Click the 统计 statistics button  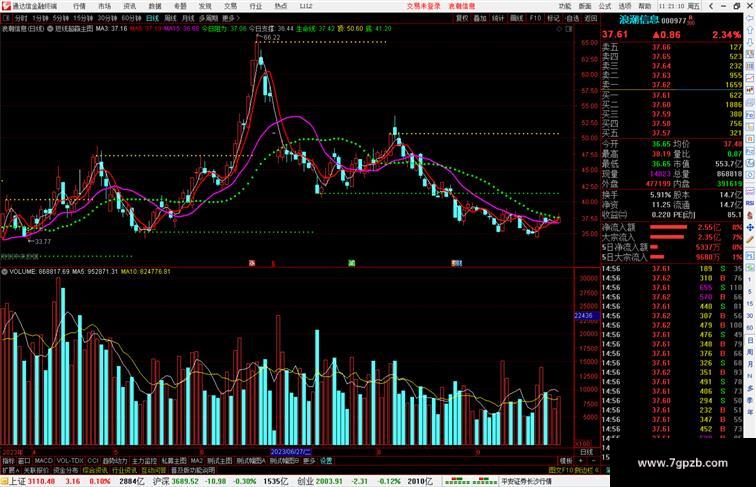coord(498,18)
